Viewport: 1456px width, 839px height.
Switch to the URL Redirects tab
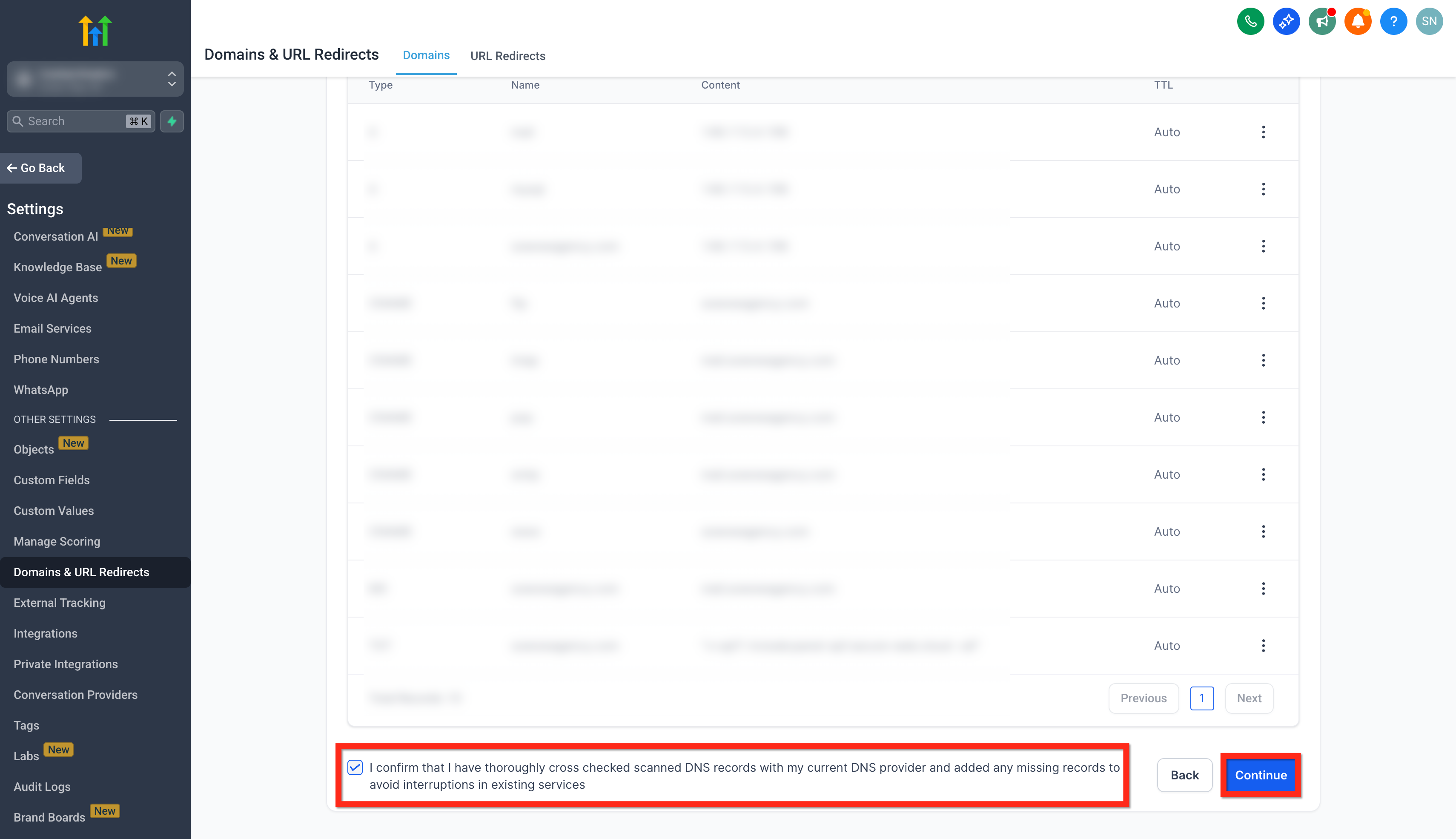pyautogui.click(x=507, y=56)
